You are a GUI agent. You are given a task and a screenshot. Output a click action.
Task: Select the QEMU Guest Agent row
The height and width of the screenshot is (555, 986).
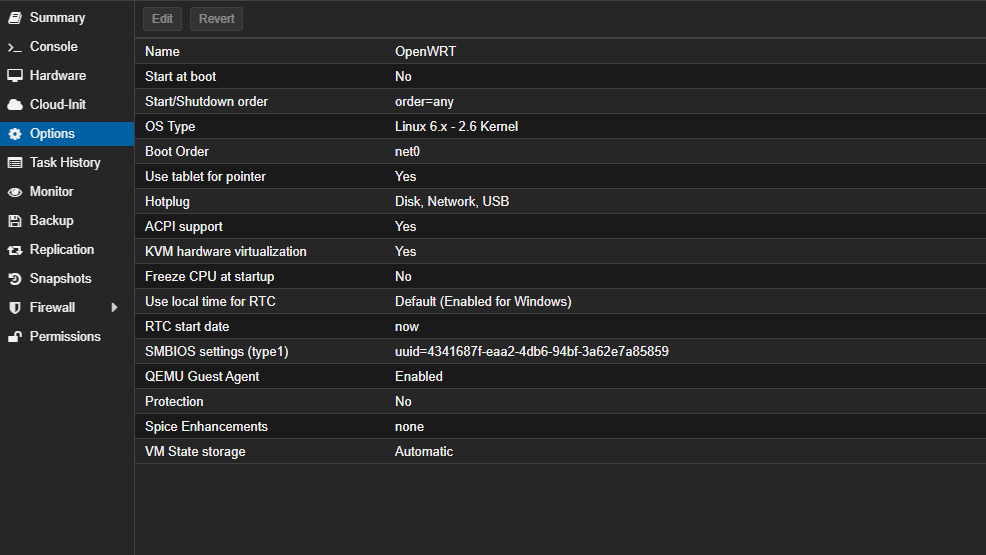[560, 377]
